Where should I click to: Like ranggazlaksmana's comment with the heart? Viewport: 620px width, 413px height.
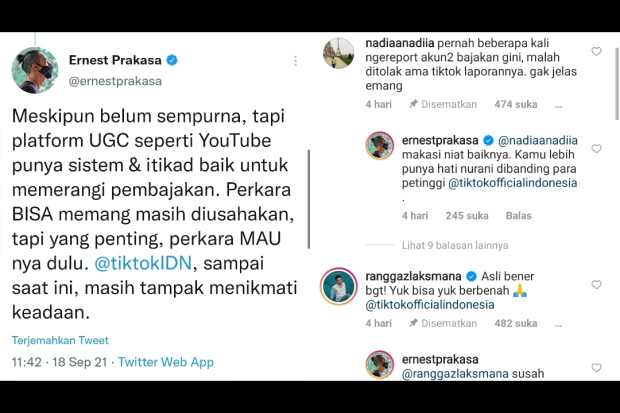tap(596, 285)
